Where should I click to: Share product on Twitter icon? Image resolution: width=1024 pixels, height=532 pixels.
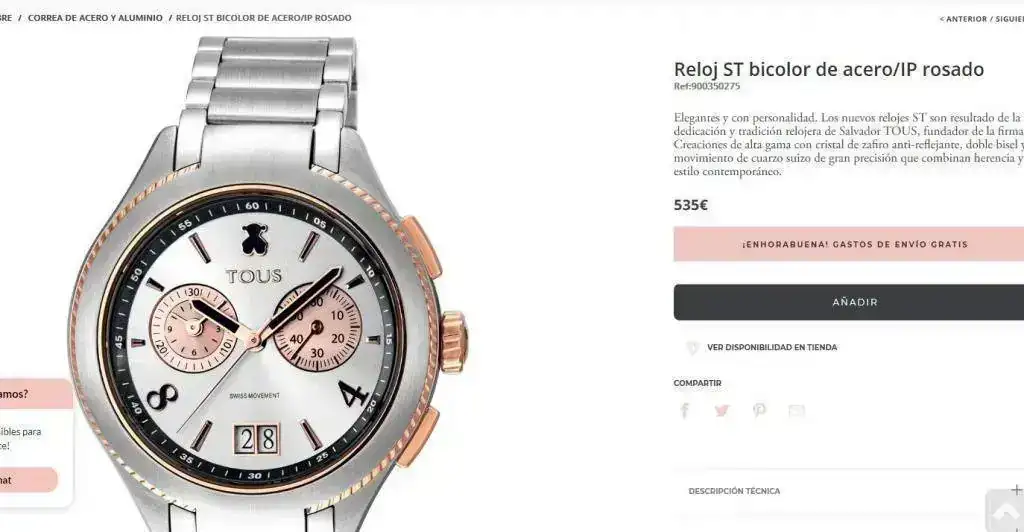[722, 411]
